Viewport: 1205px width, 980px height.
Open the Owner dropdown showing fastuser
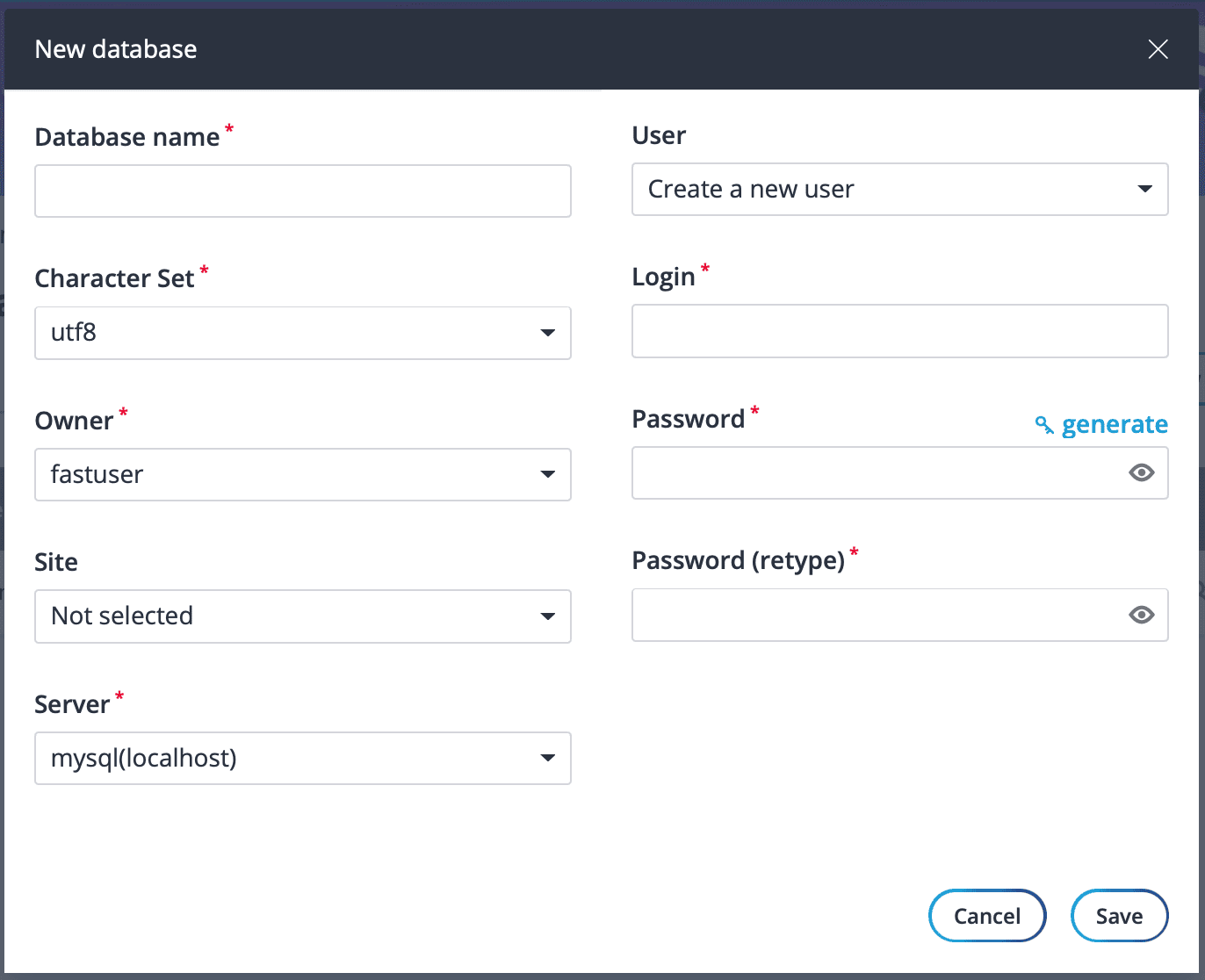coord(302,474)
